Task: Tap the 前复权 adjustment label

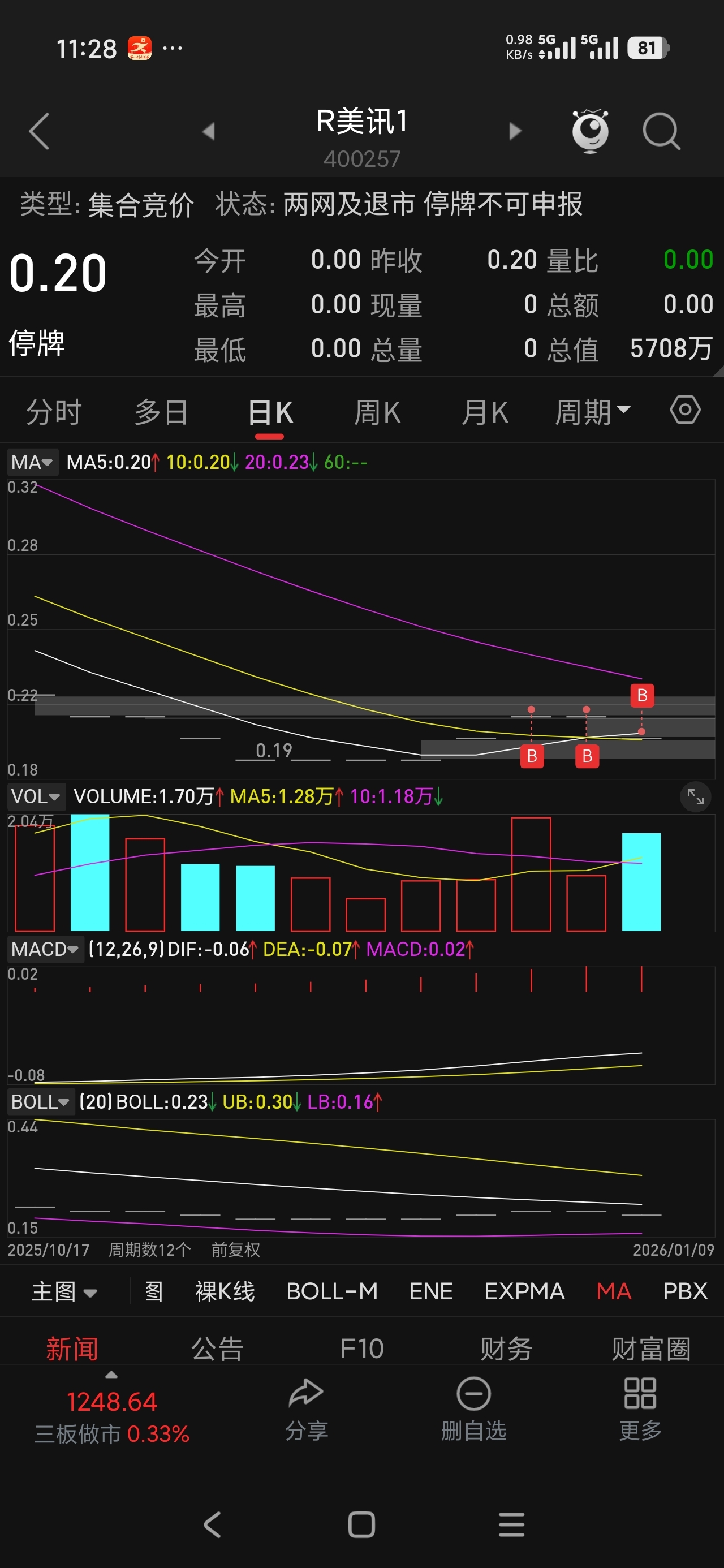Action: [236, 1250]
